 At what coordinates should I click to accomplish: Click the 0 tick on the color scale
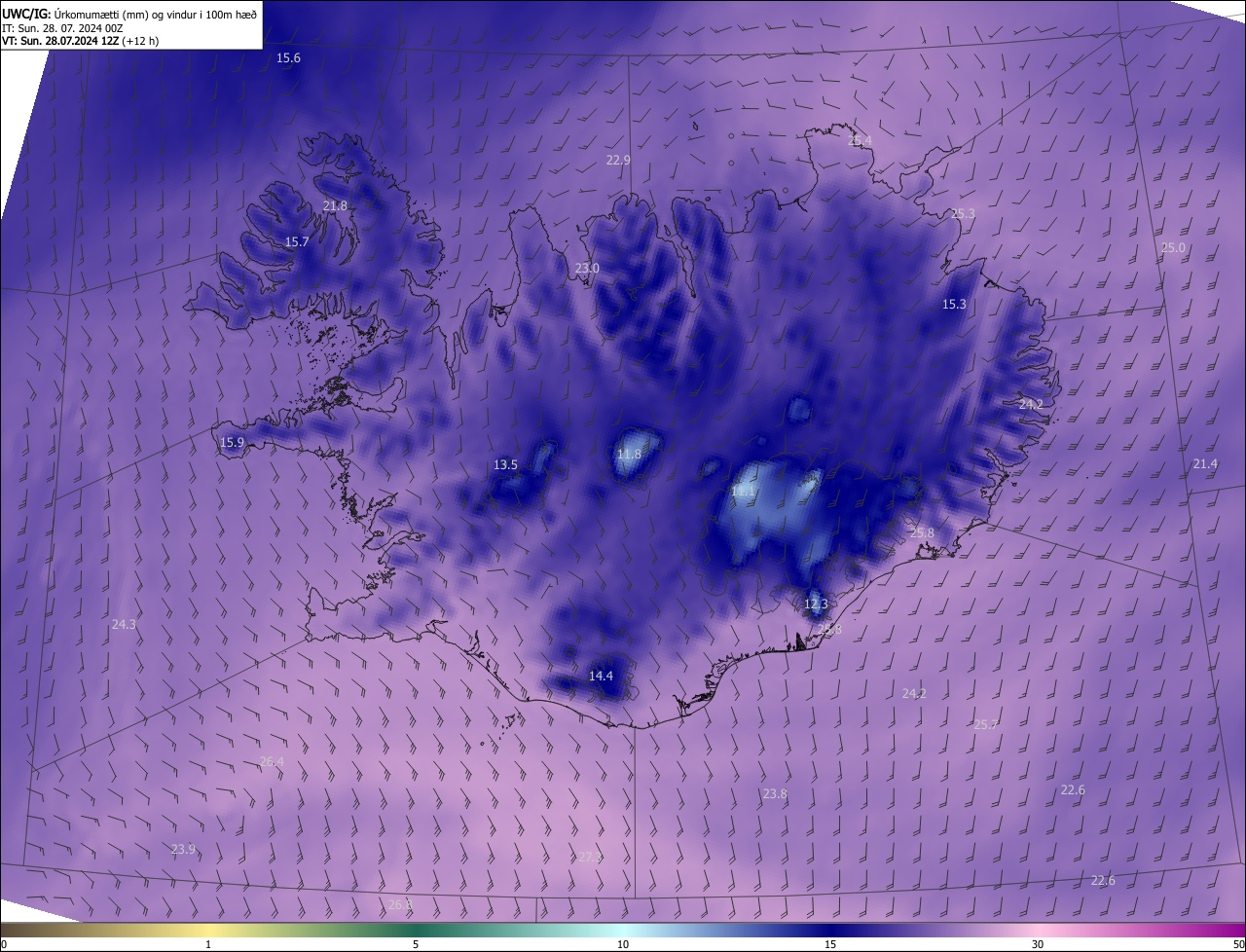pos(3,944)
